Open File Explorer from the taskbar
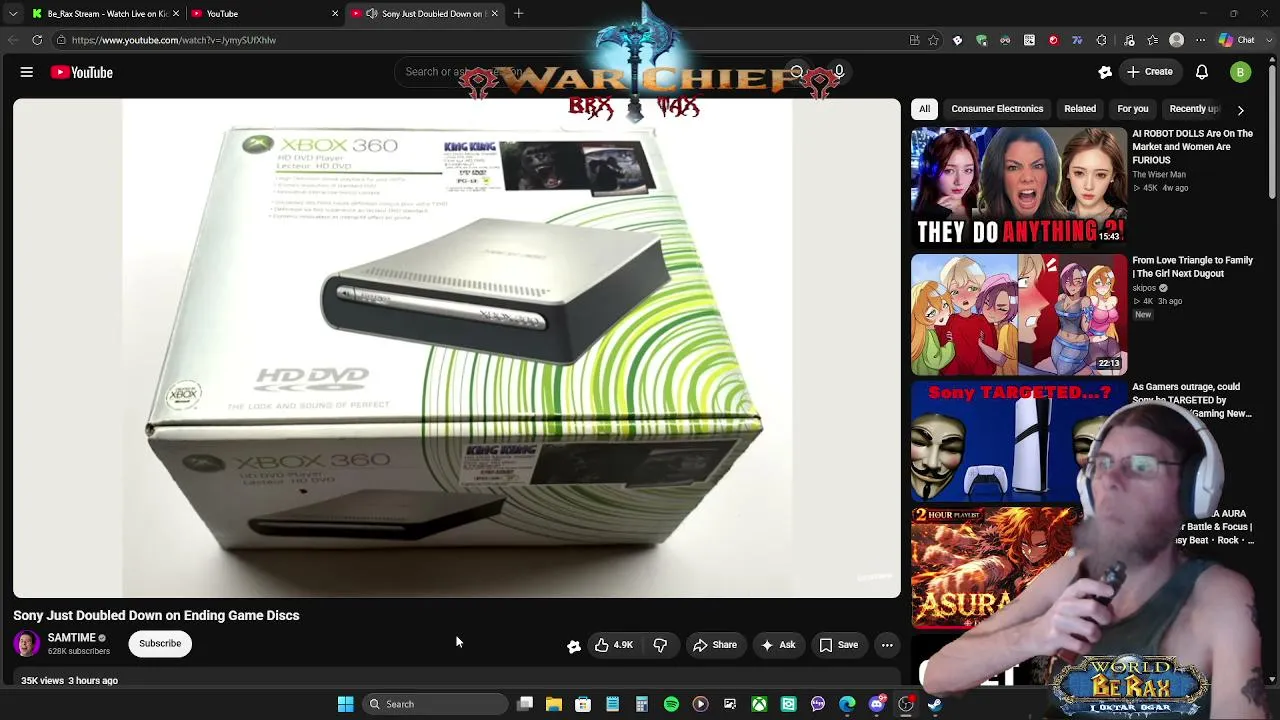The image size is (1280, 720). (554, 704)
